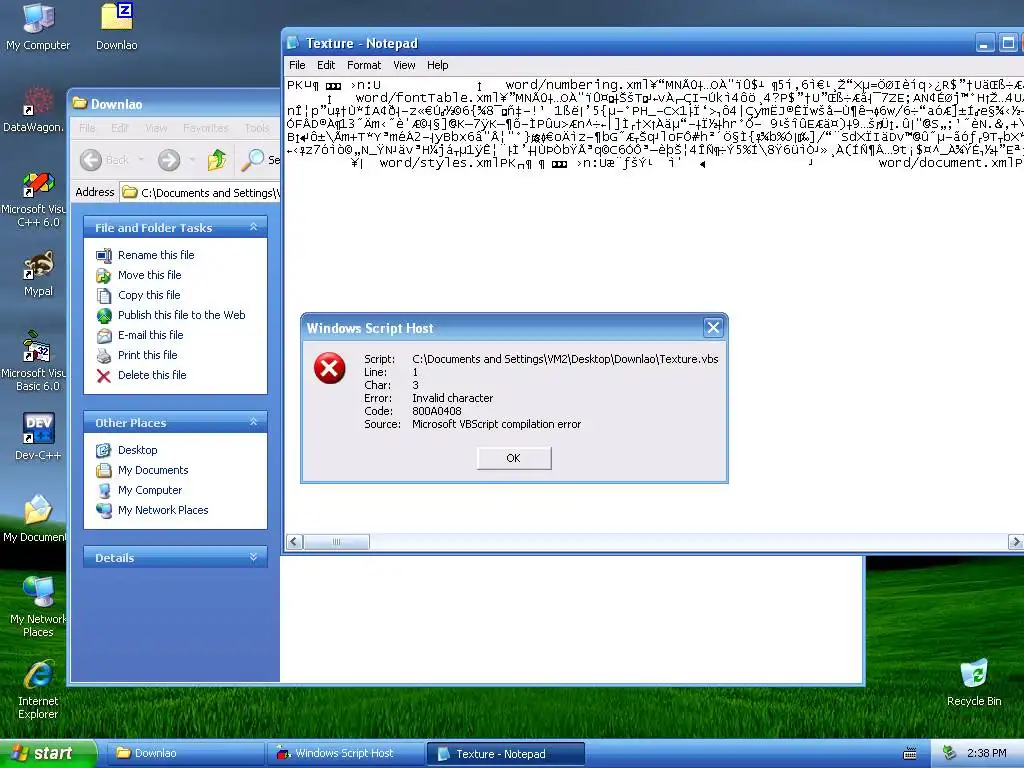Click Copy this file icon
The image size is (1024, 768).
click(104, 295)
